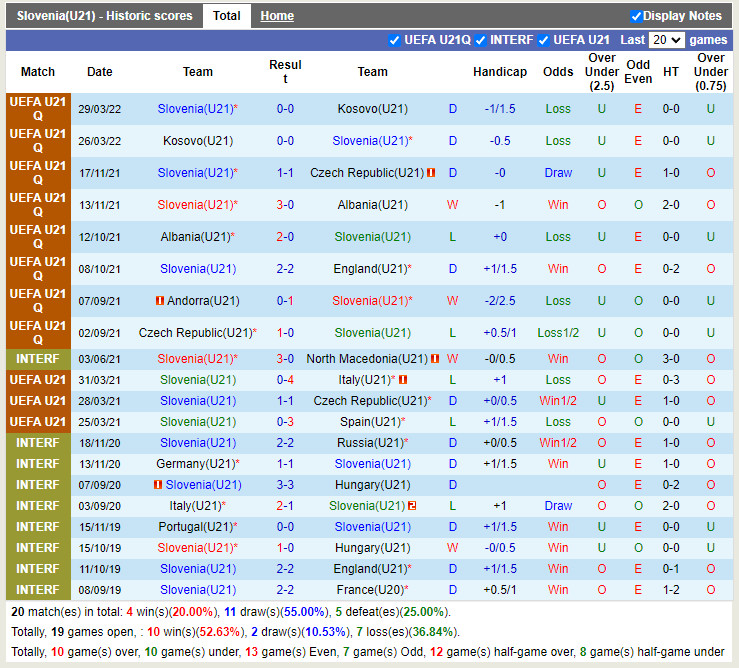Viewport: 739px width, 668px height.
Task: Open the Last games count dropdown
Action: pyautogui.click(x=666, y=40)
